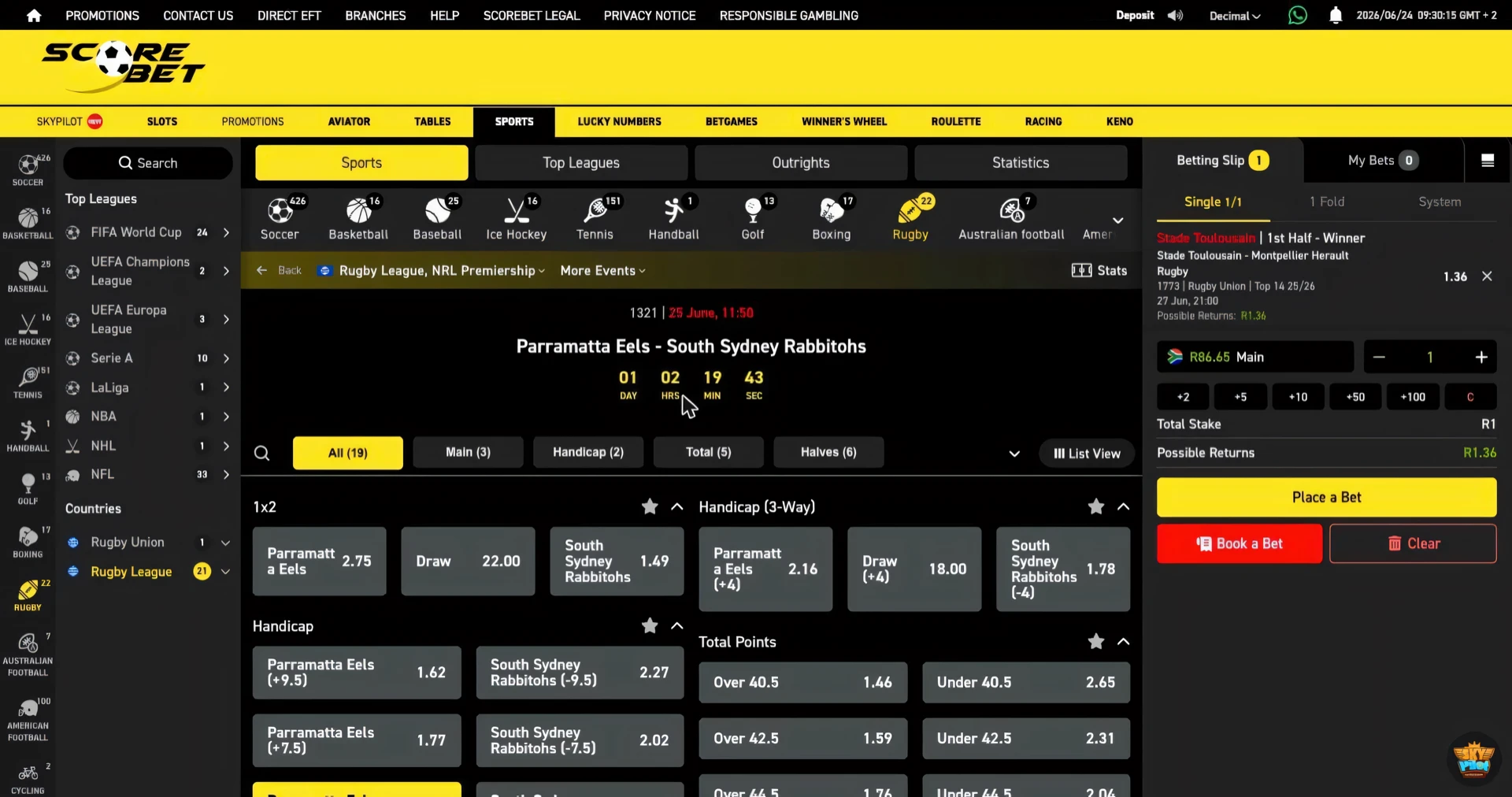
Task: Open the betting slip menu icon
Action: 1488,161
